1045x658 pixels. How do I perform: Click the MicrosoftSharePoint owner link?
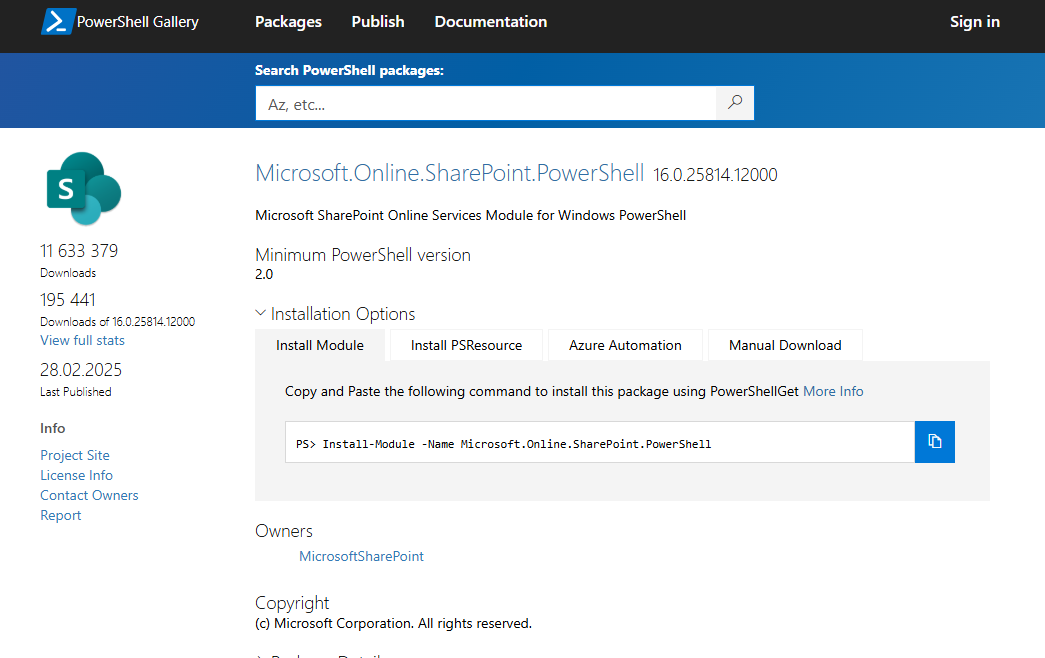[x=361, y=556]
